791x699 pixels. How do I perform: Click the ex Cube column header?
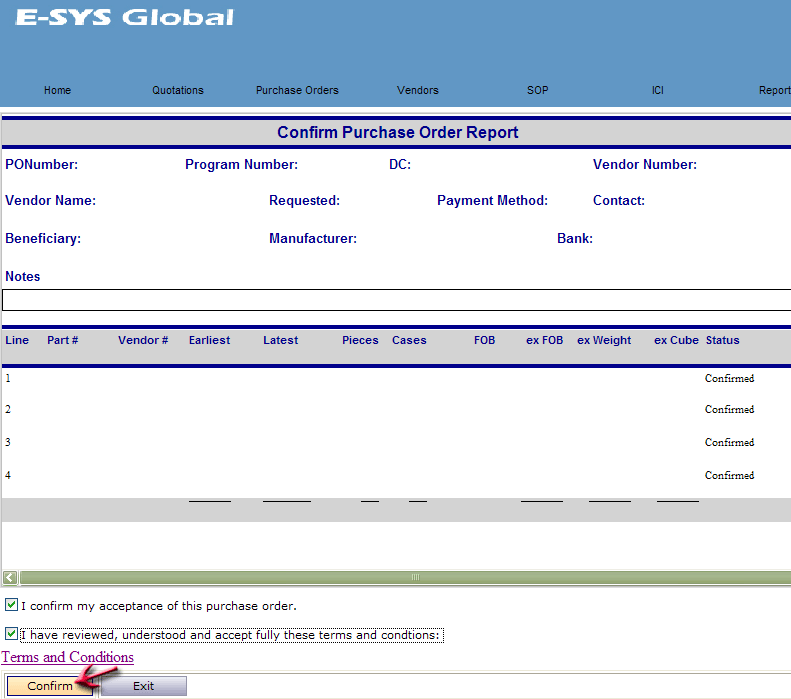coord(676,340)
